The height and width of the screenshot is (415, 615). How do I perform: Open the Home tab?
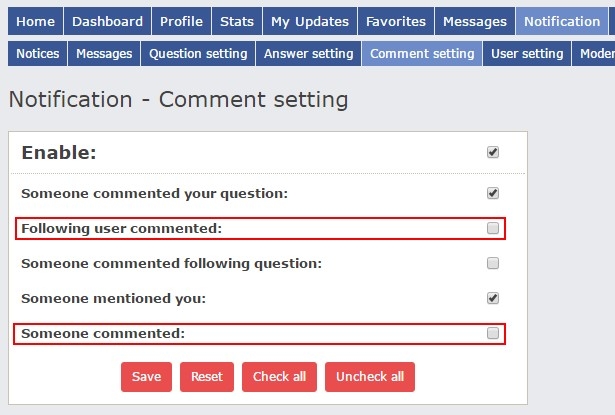pyautogui.click(x=36, y=21)
